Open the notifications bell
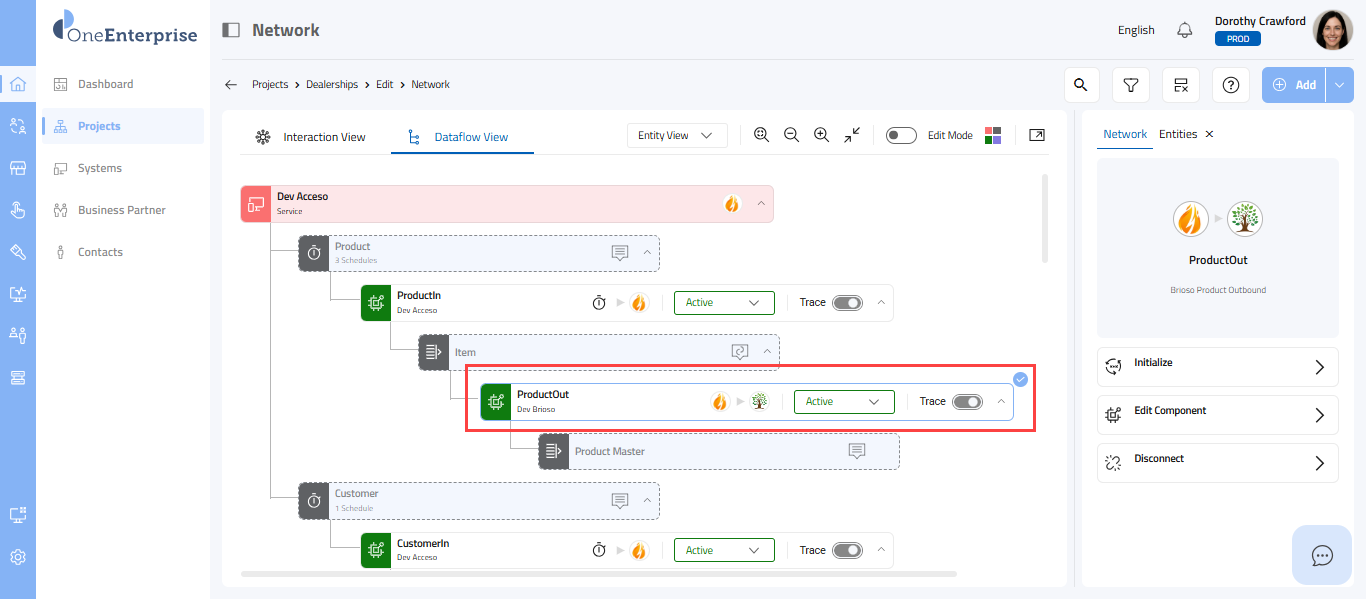This screenshot has height=599, width=1366. click(x=1185, y=30)
